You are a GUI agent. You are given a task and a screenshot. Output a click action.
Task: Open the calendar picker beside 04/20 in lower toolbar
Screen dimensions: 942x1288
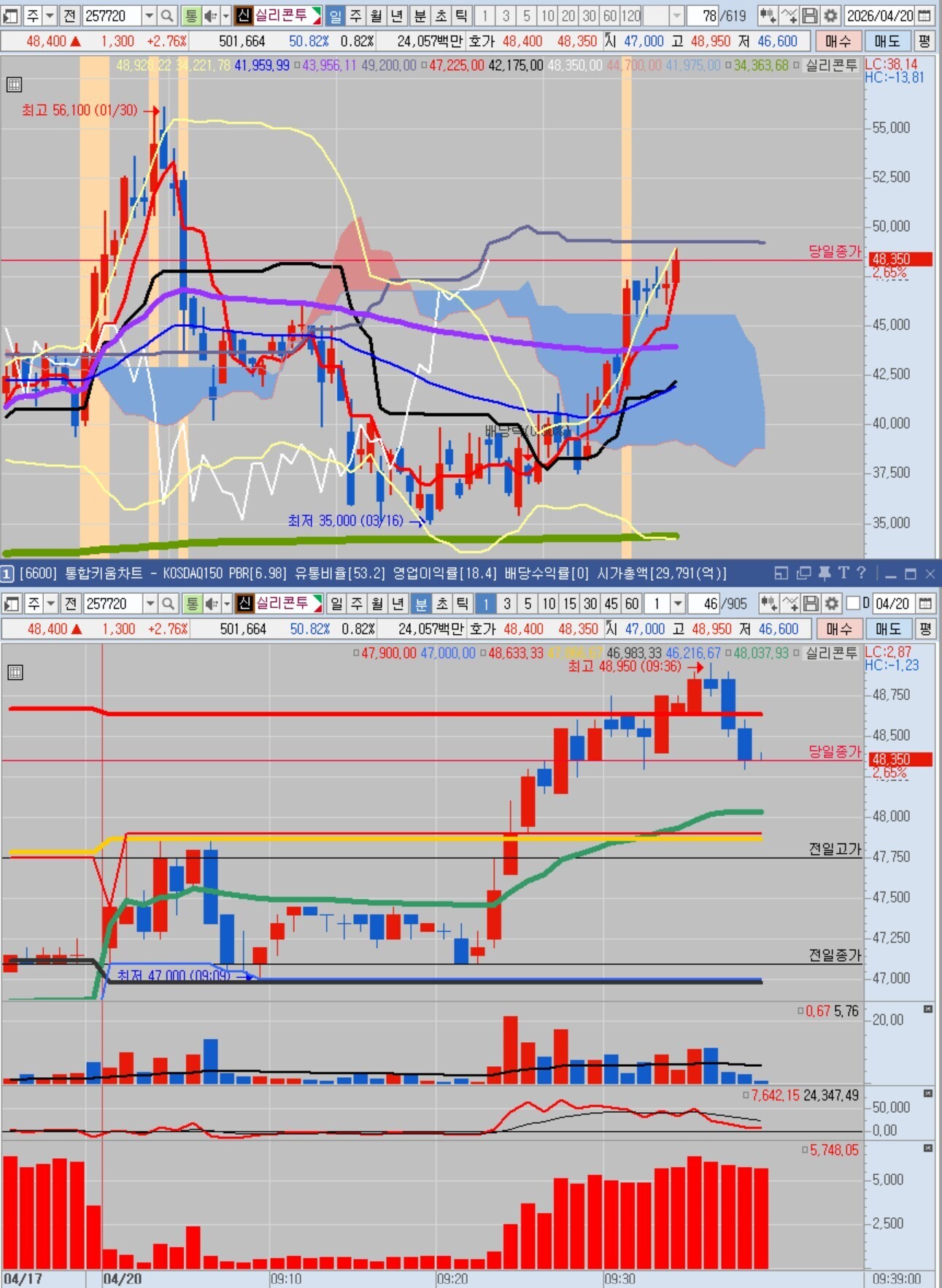pos(925,603)
